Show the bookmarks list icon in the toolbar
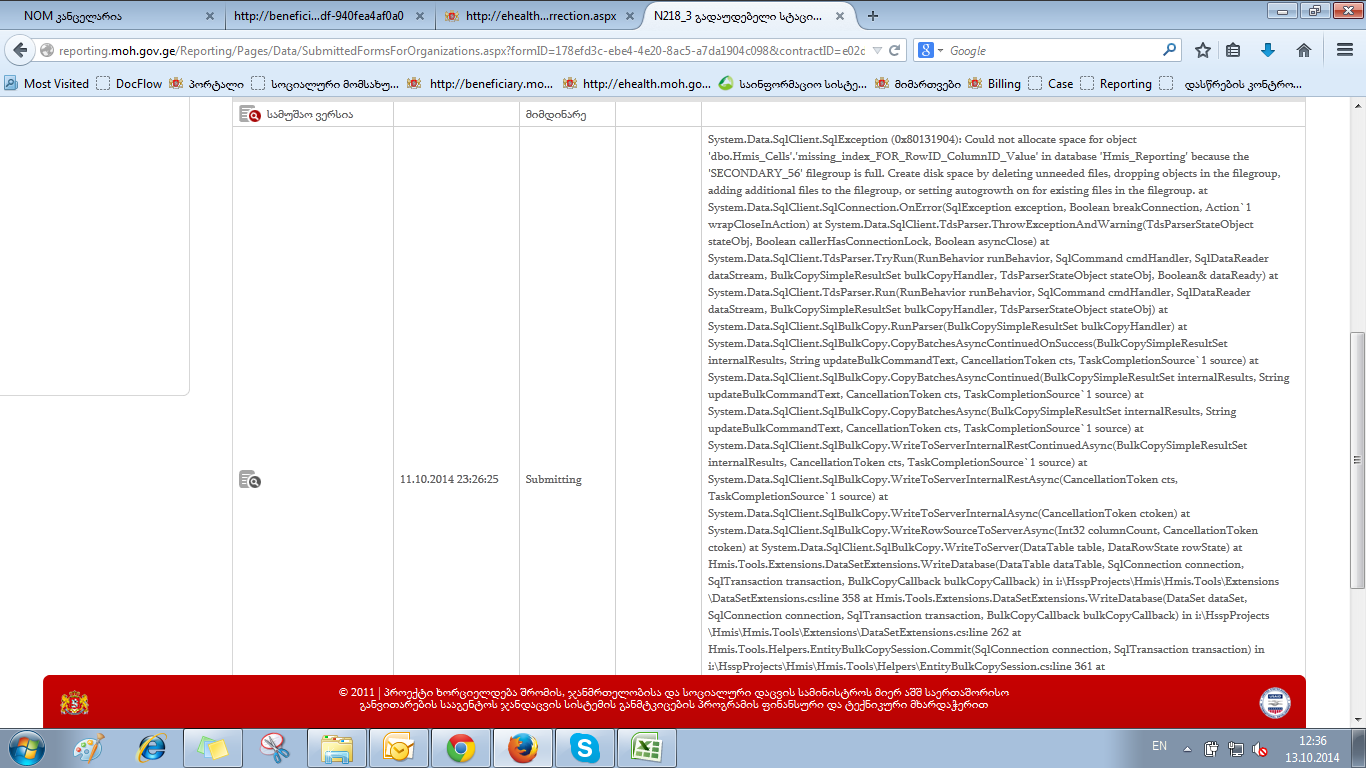Screen dimensions: 1366x768 [x=1234, y=50]
